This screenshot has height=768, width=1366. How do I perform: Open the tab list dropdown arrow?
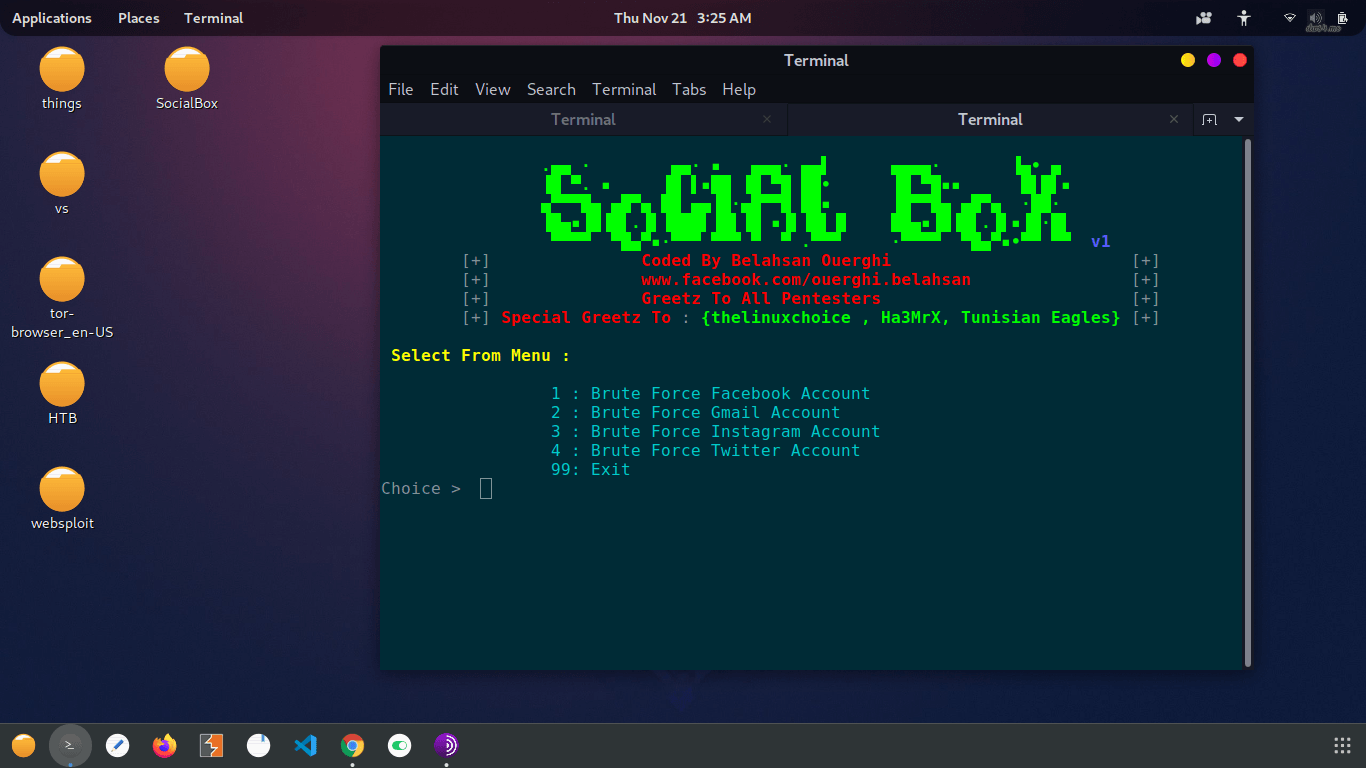pos(1239,119)
